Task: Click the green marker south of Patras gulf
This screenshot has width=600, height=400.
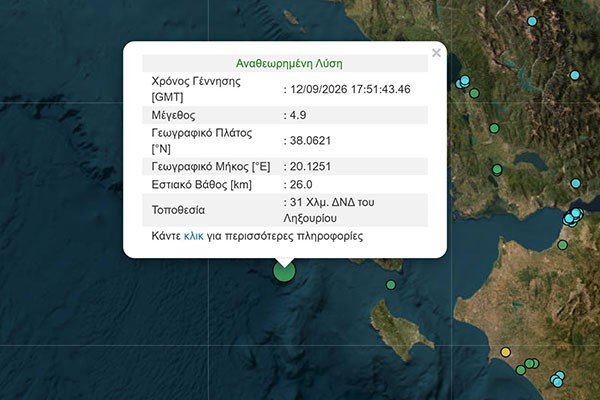Action: (x=562, y=245)
